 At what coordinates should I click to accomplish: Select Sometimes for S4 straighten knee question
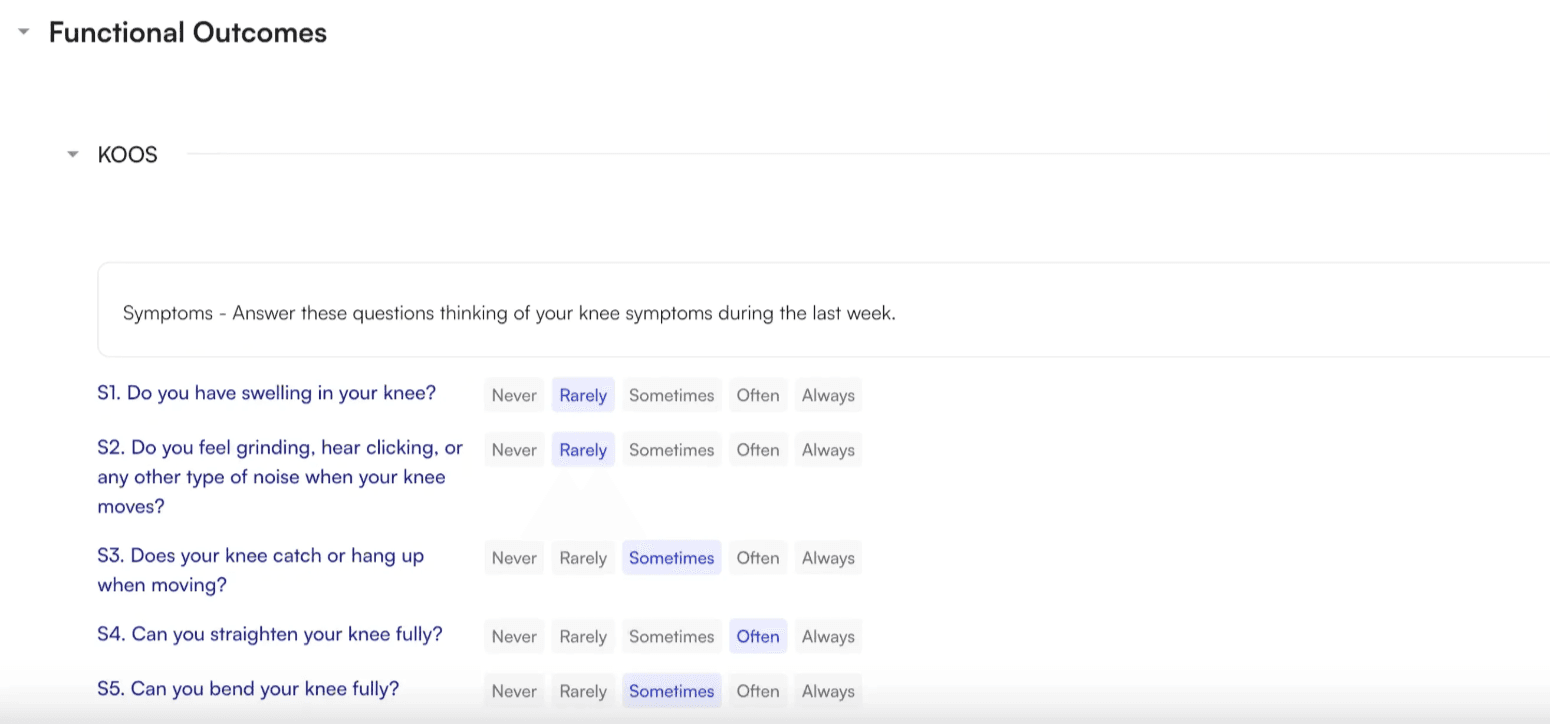pos(672,636)
